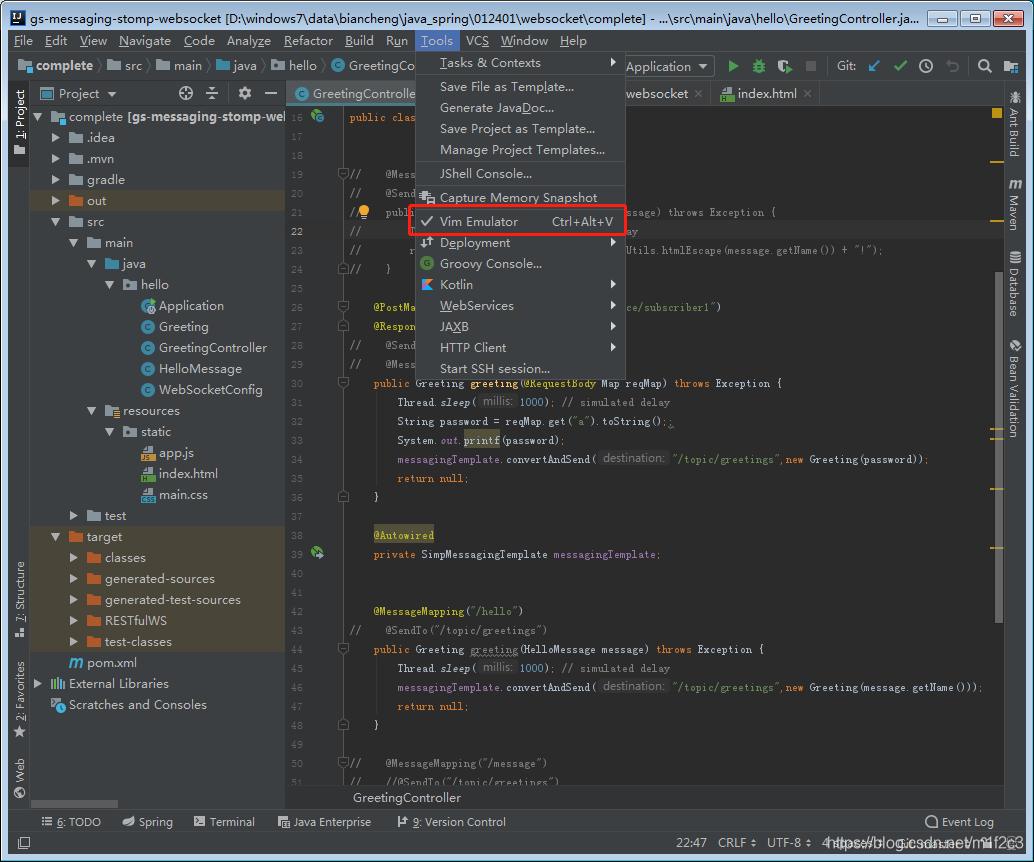Open the VCS menu
The height and width of the screenshot is (862, 1034).
point(477,41)
